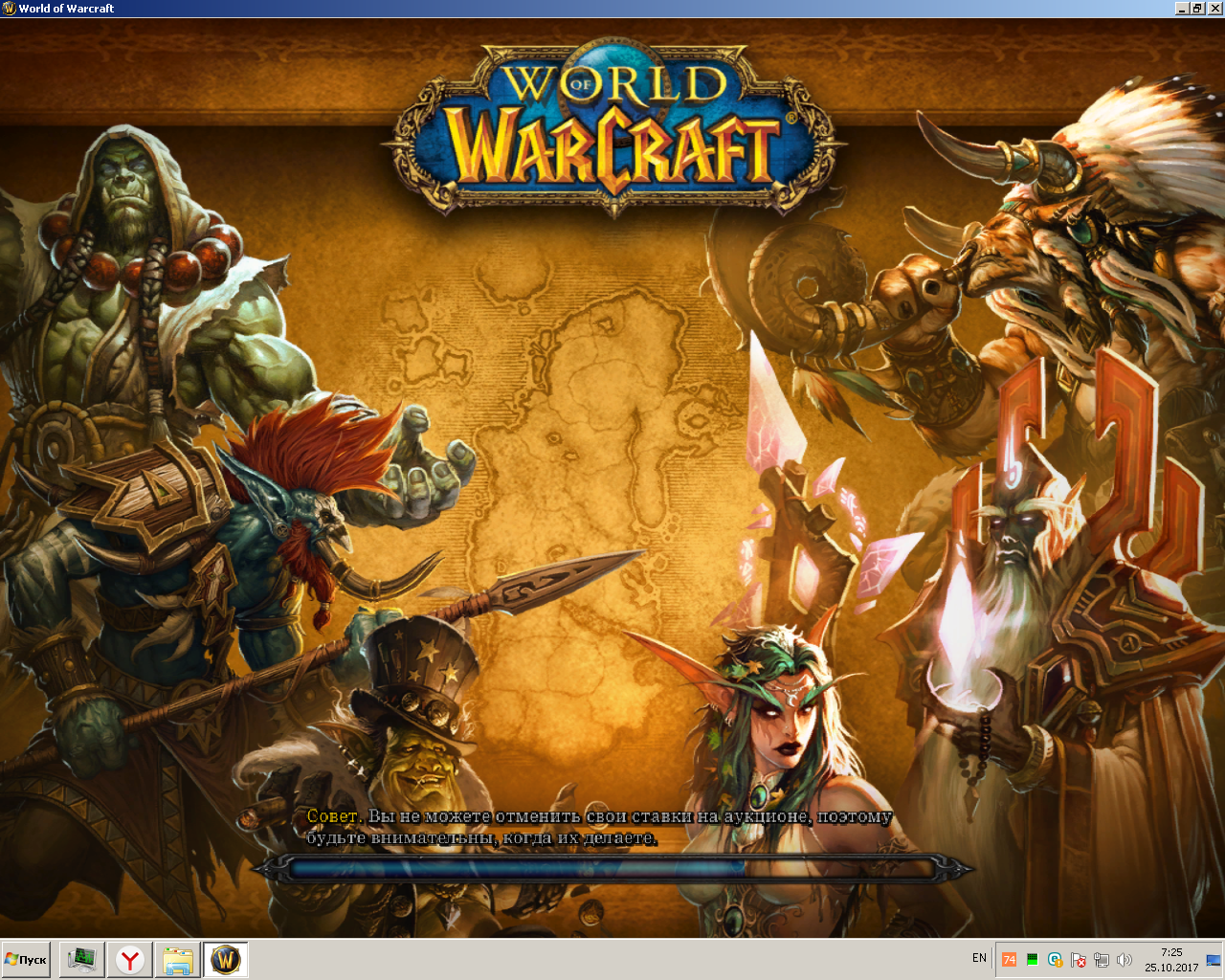
Task: Open the volume speaker tray icon
Action: coord(1124,959)
